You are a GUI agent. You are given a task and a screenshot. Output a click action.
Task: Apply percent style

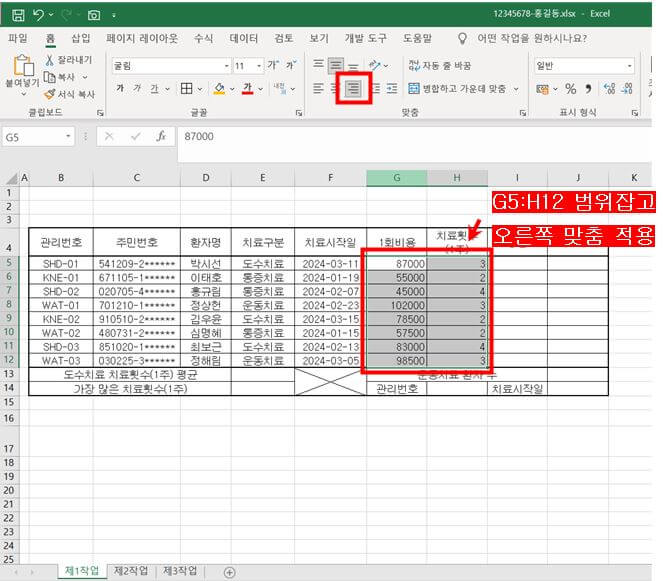pyautogui.click(x=571, y=89)
